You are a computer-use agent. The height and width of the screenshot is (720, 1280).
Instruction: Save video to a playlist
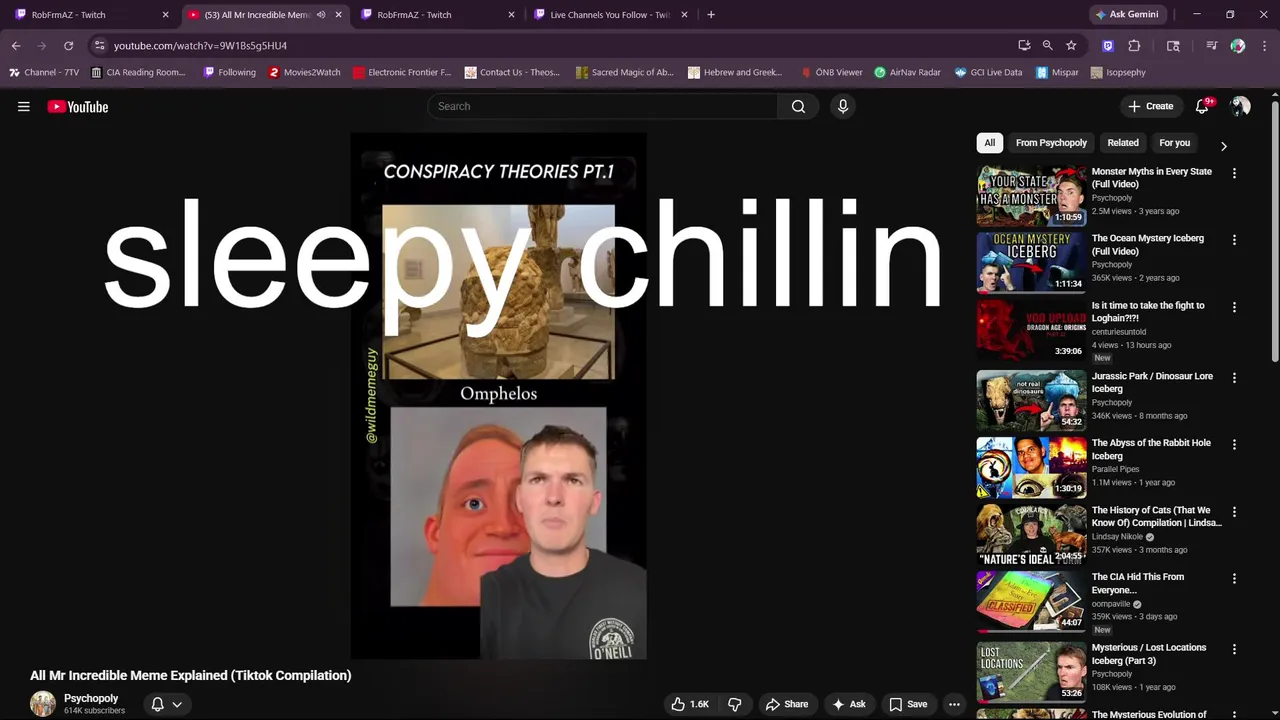coord(908,704)
